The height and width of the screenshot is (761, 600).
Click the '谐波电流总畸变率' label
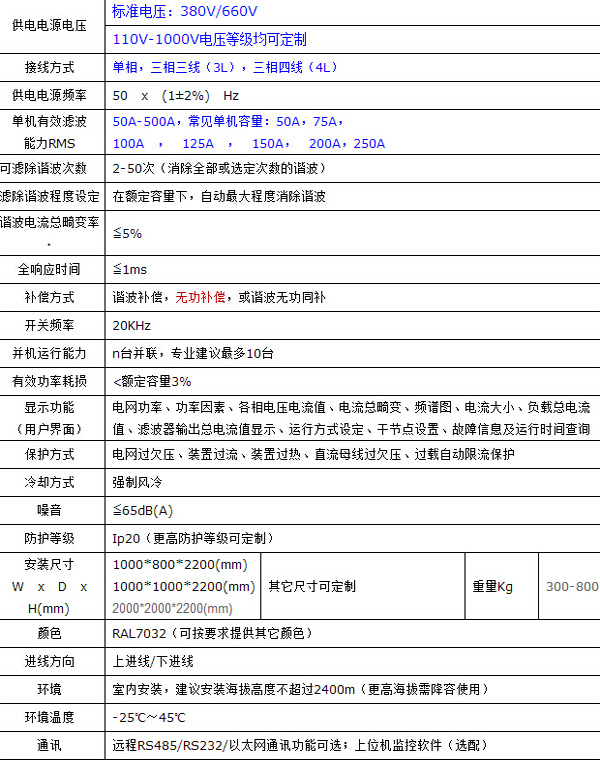pyautogui.click(x=50, y=222)
